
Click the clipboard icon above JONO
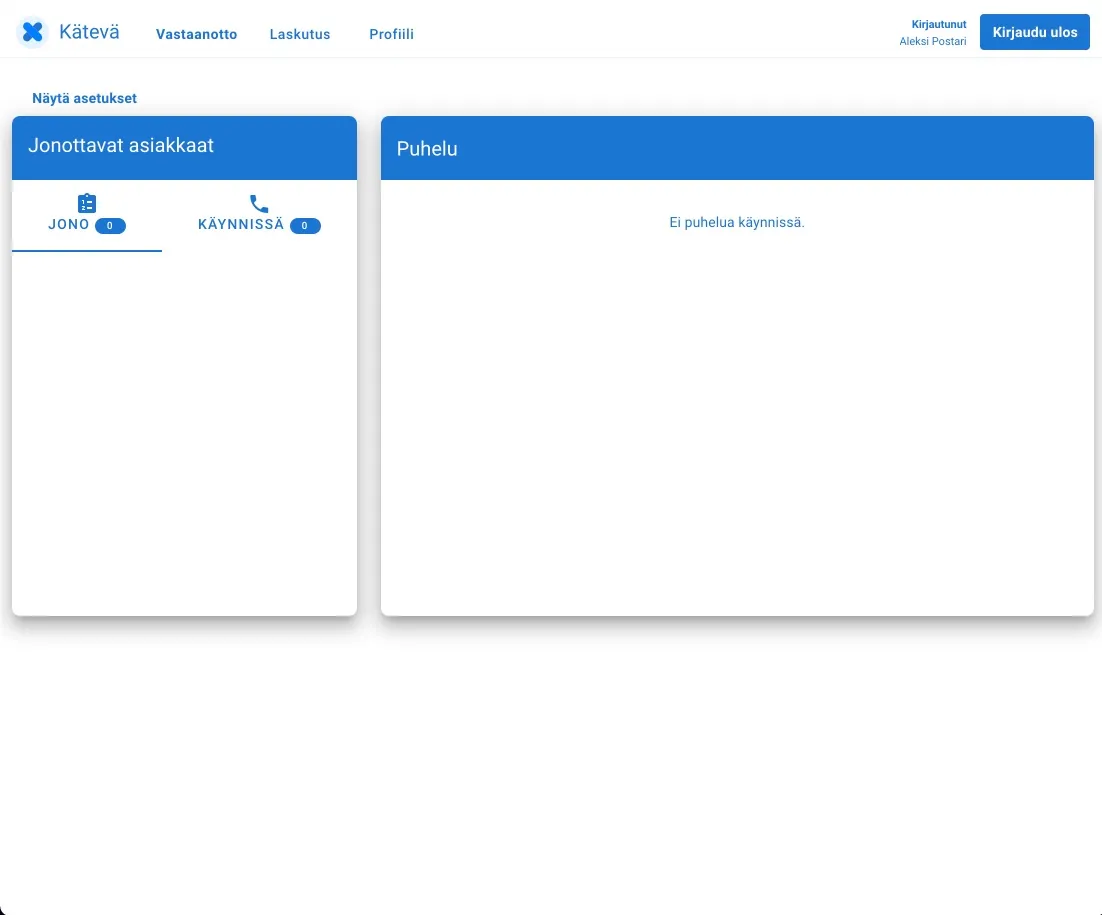pos(87,203)
